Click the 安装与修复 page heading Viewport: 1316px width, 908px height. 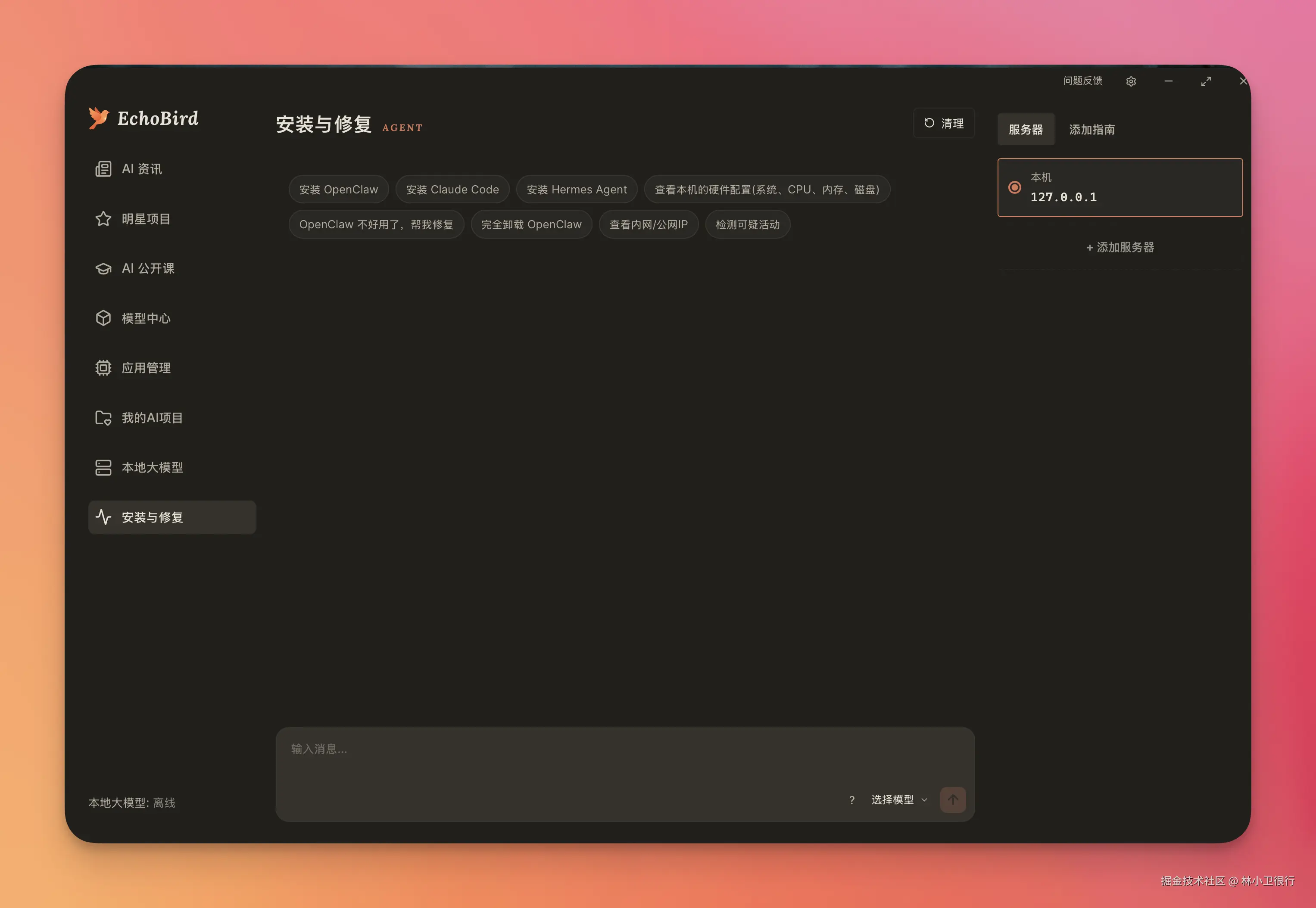tap(323, 124)
